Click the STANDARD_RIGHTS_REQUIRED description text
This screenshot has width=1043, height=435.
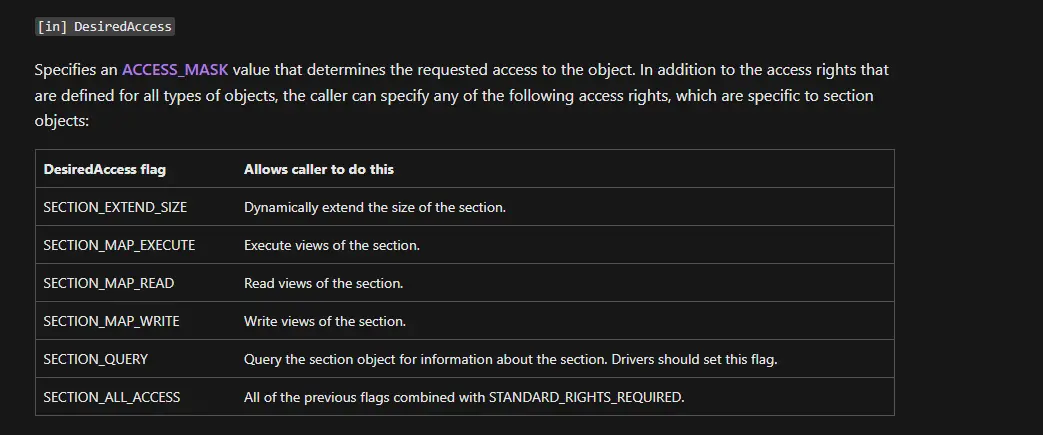[x=464, y=397]
